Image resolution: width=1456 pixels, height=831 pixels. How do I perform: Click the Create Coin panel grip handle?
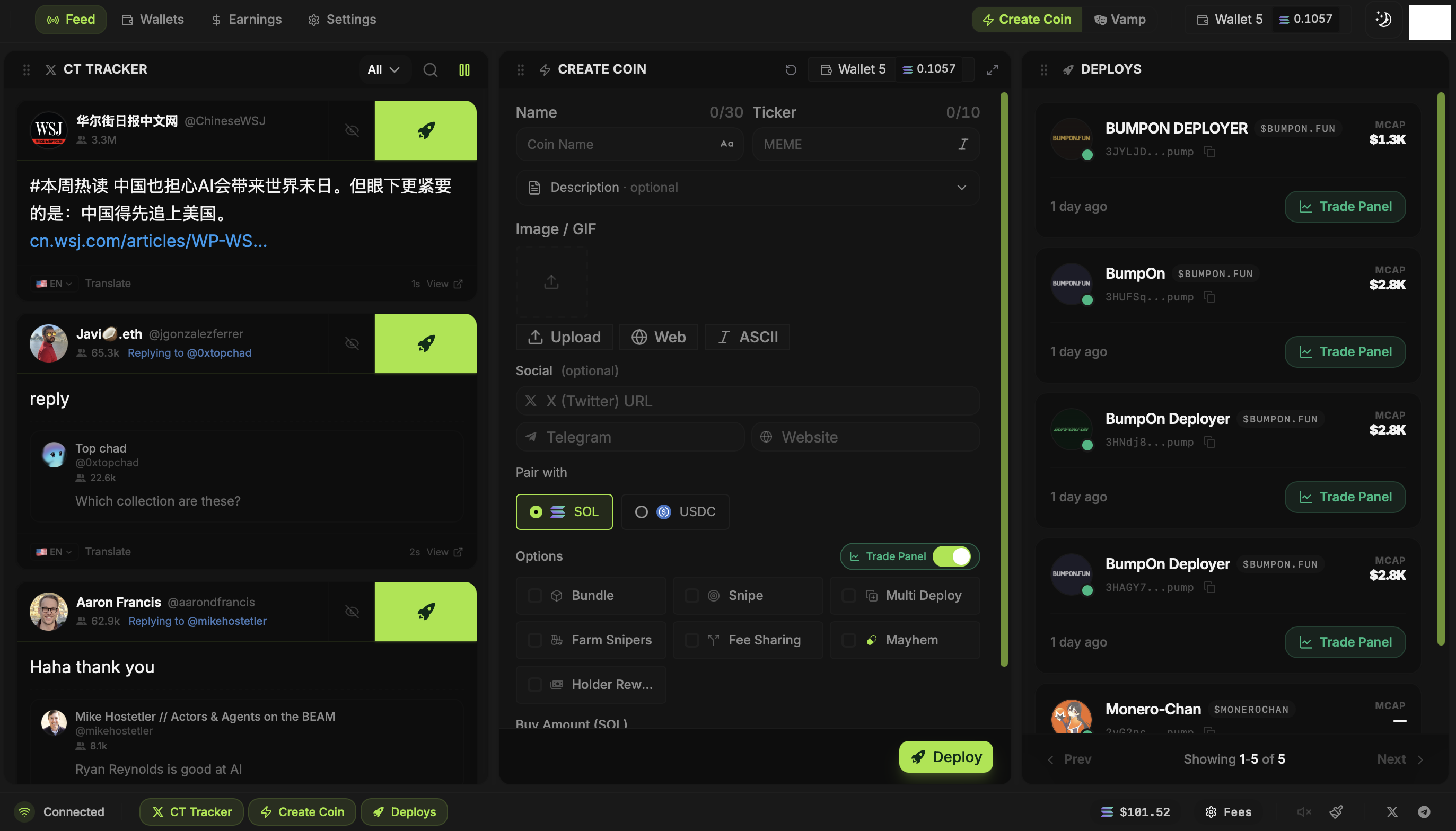pyautogui.click(x=520, y=69)
